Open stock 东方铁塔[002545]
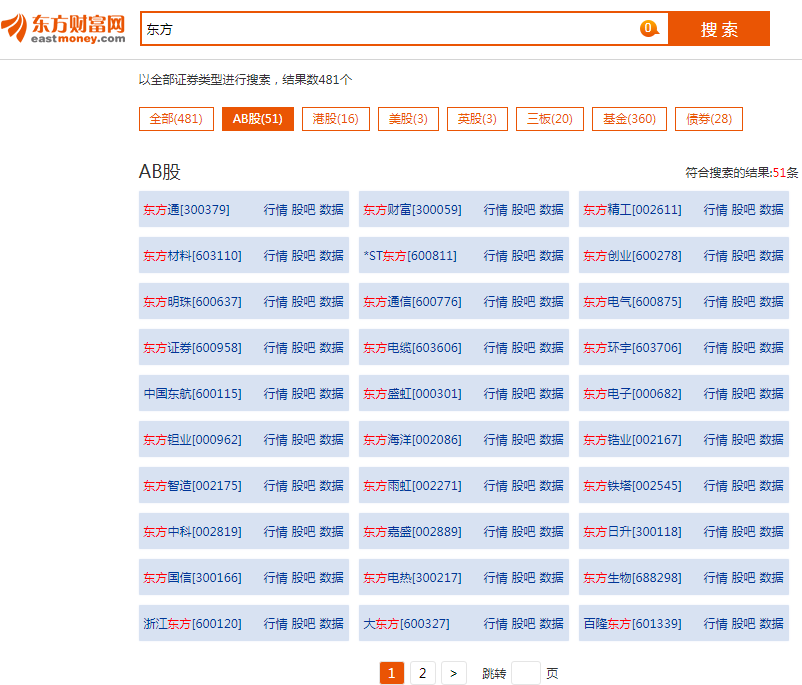The image size is (802, 685). point(632,486)
